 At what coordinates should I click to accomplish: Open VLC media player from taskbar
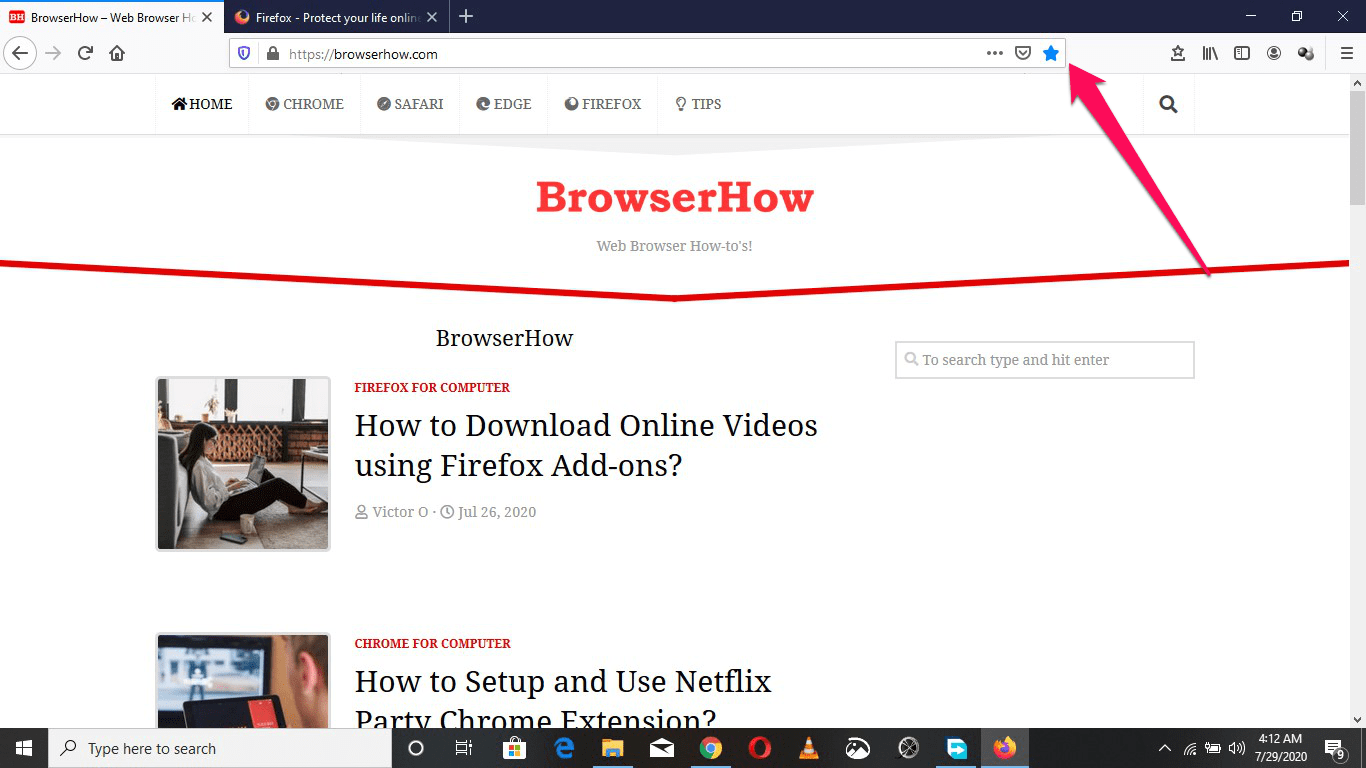(x=809, y=748)
